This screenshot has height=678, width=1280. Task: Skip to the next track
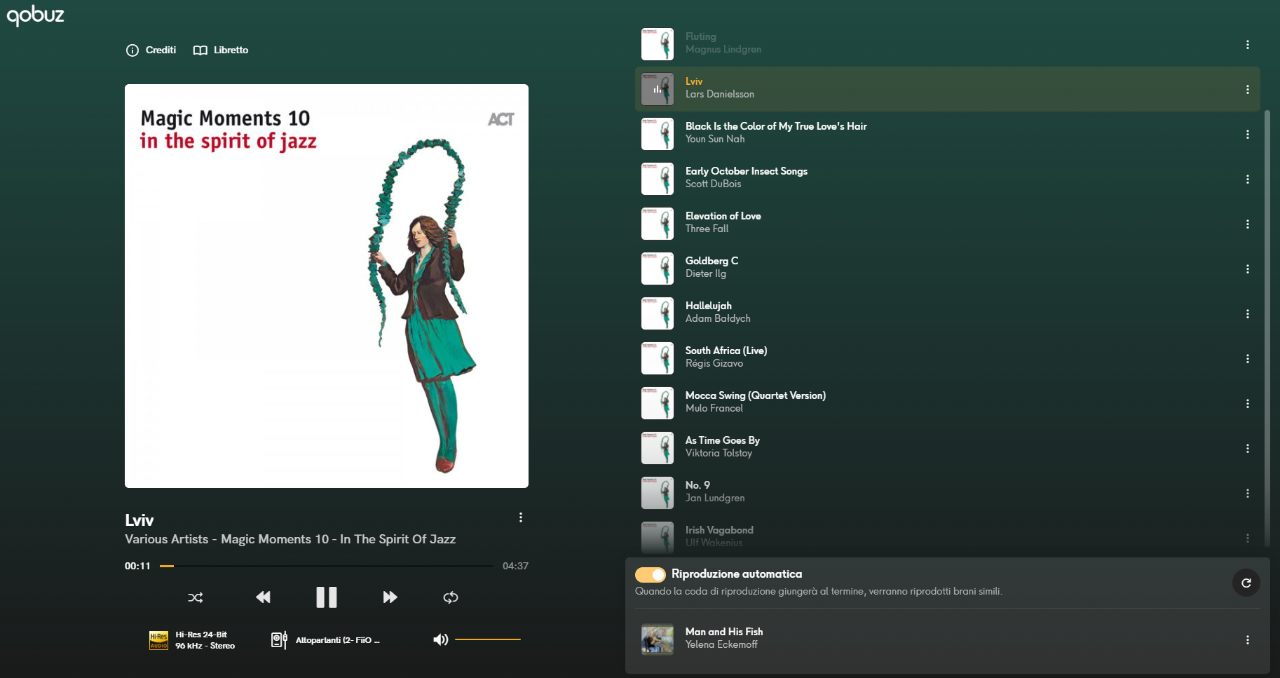tap(390, 597)
